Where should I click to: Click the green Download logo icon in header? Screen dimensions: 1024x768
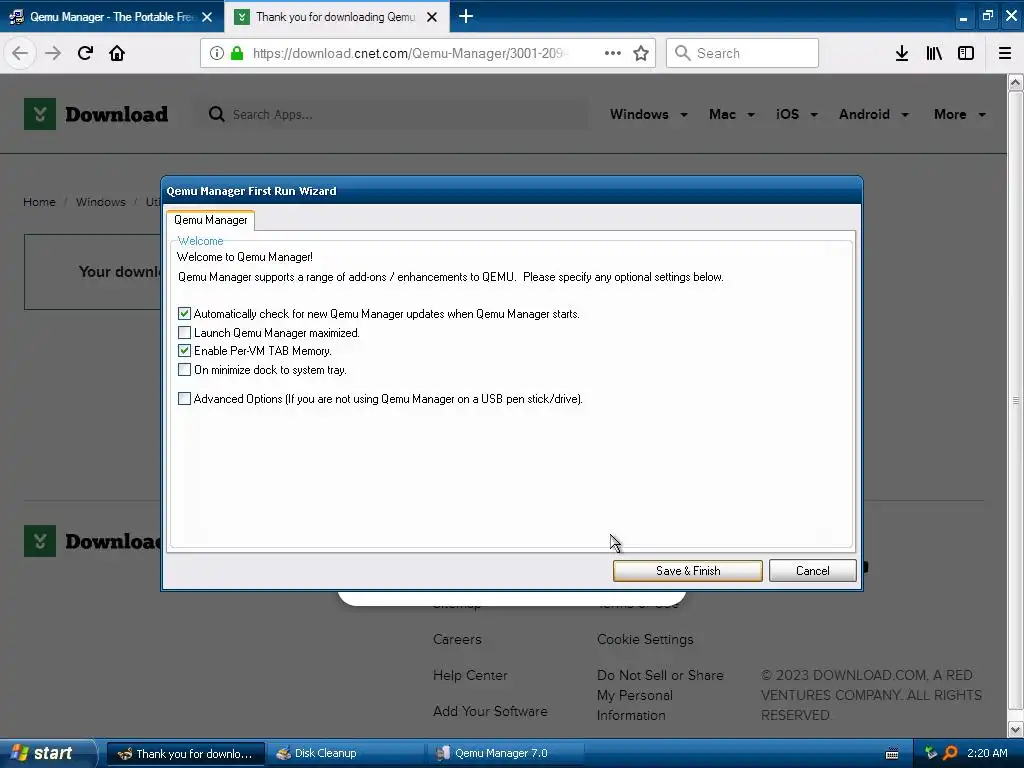[x=40, y=114]
